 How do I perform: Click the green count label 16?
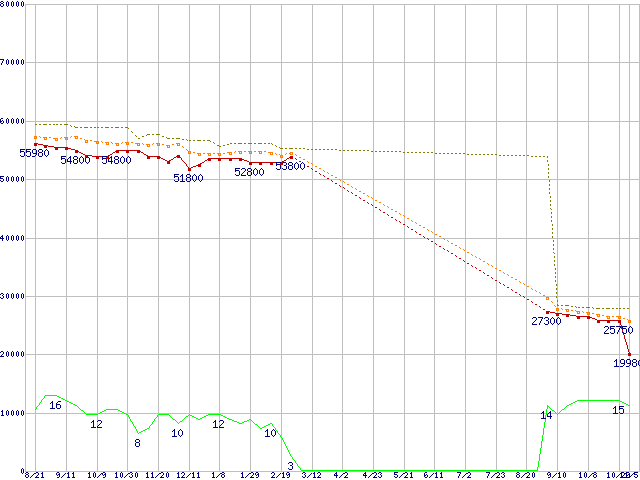55,405
